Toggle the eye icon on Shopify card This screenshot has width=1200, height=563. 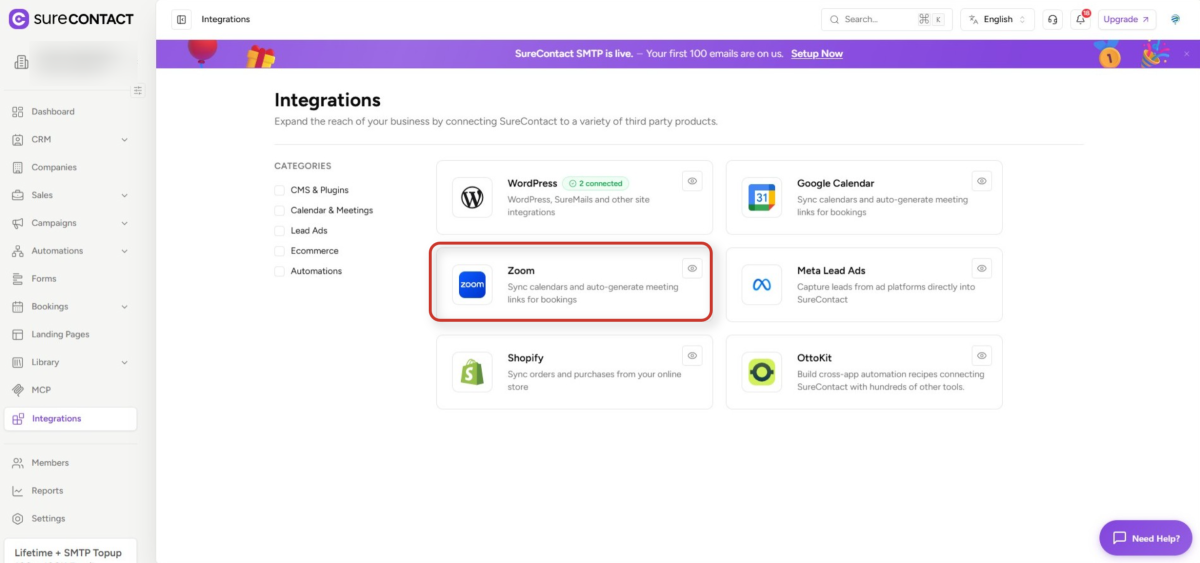(x=692, y=355)
